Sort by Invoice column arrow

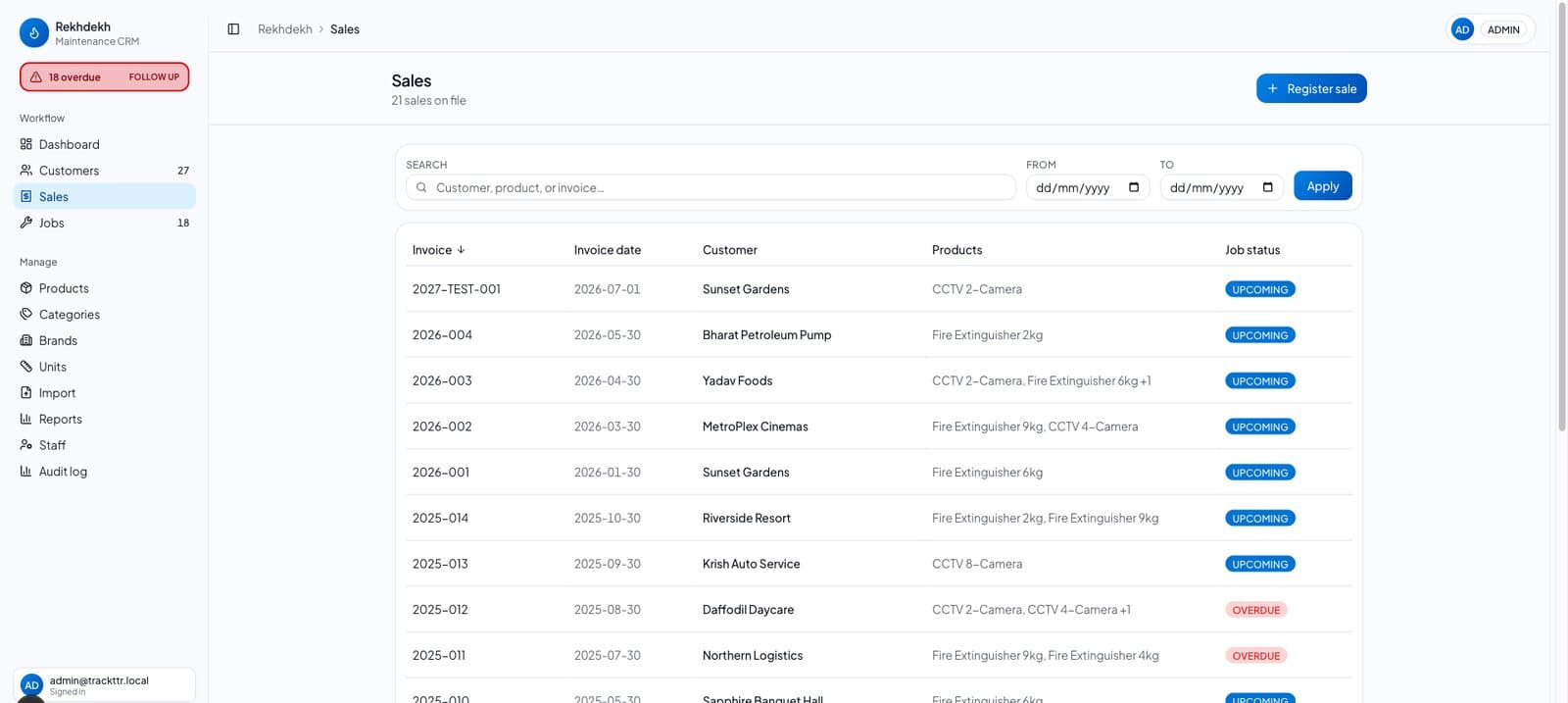point(462,250)
